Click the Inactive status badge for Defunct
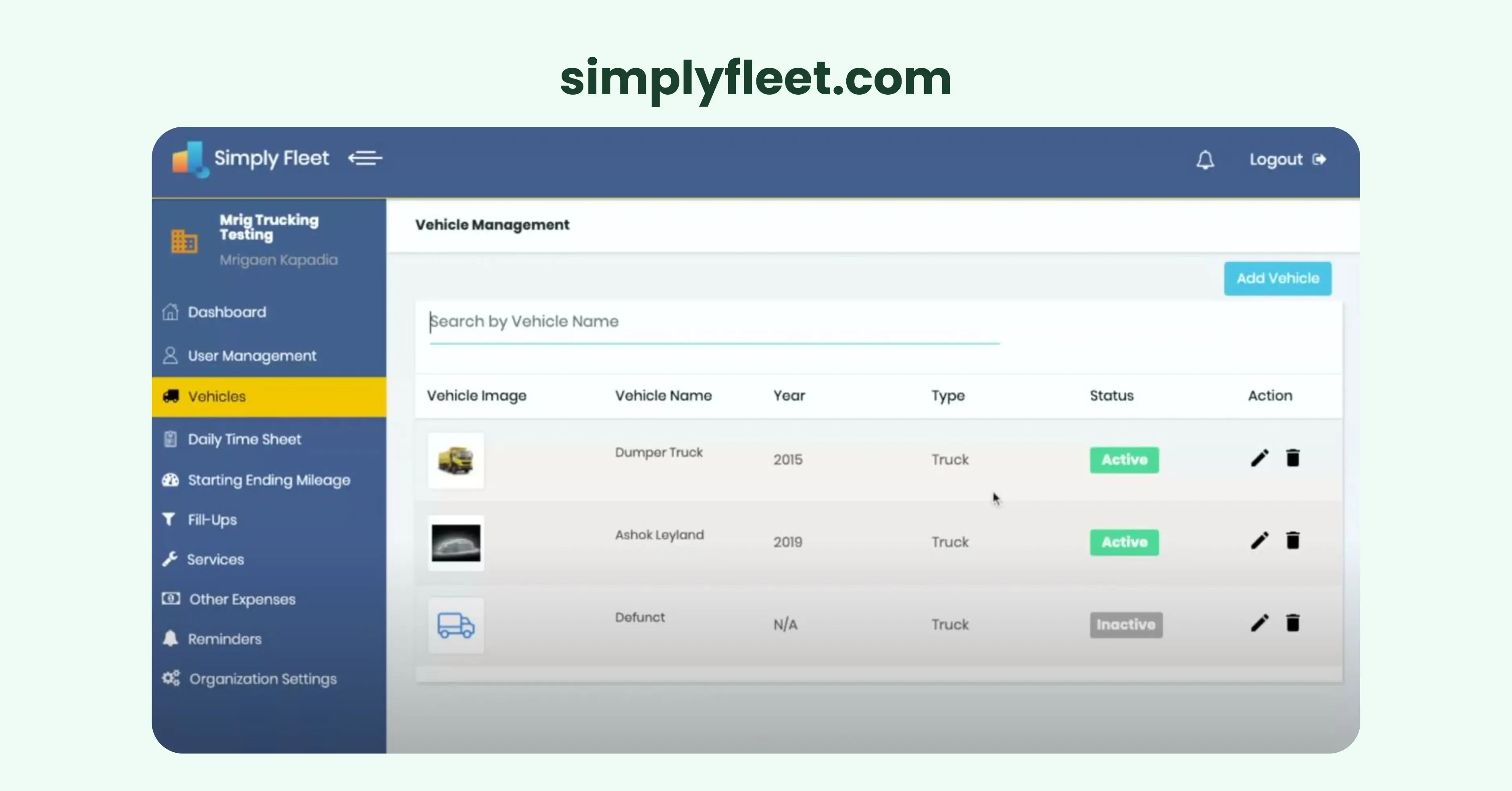 1126,625
